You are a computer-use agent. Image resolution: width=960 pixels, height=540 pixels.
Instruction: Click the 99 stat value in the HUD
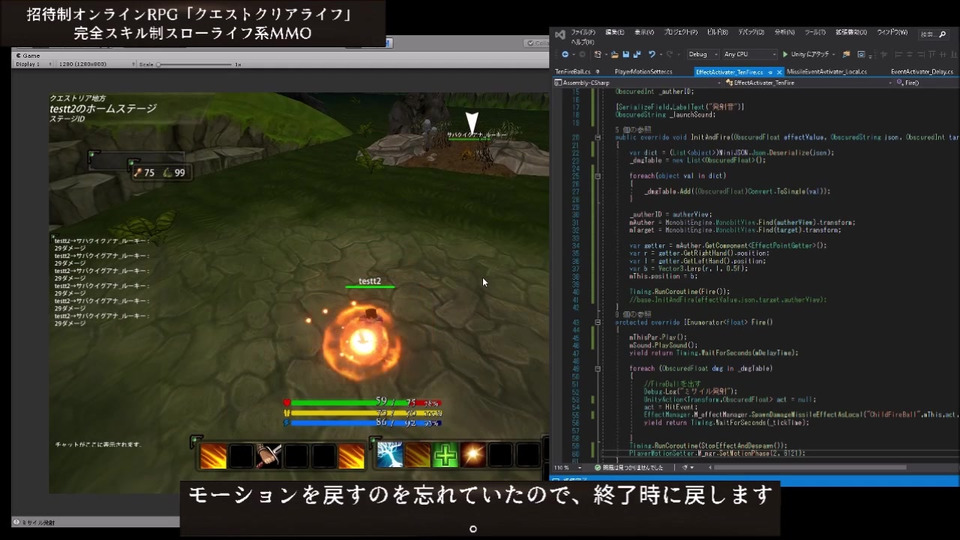(x=179, y=173)
